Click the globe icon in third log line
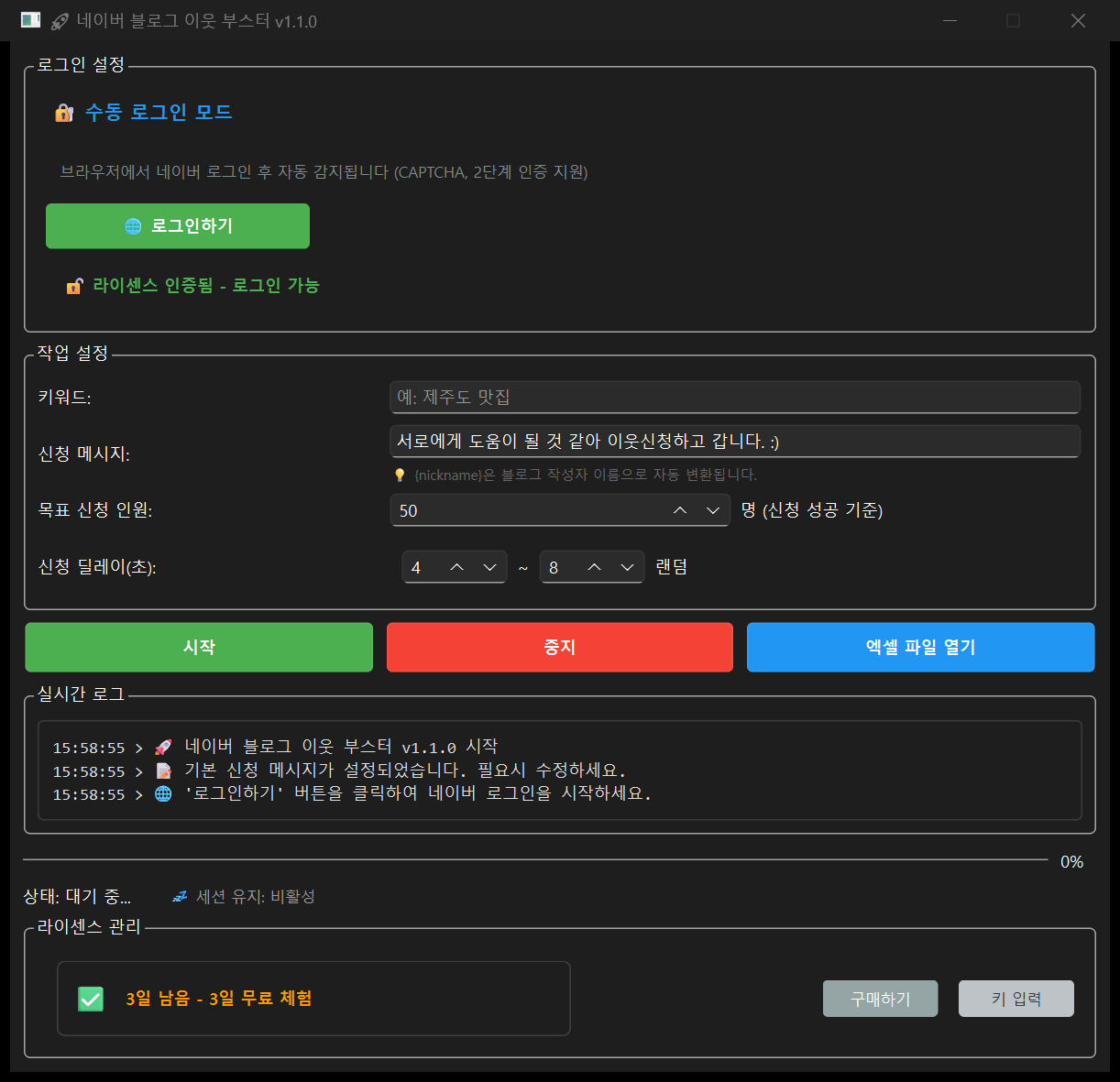Image resolution: width=1120 pixels, height=1082 pixels. pyautogui.click(x=163, y=794)
